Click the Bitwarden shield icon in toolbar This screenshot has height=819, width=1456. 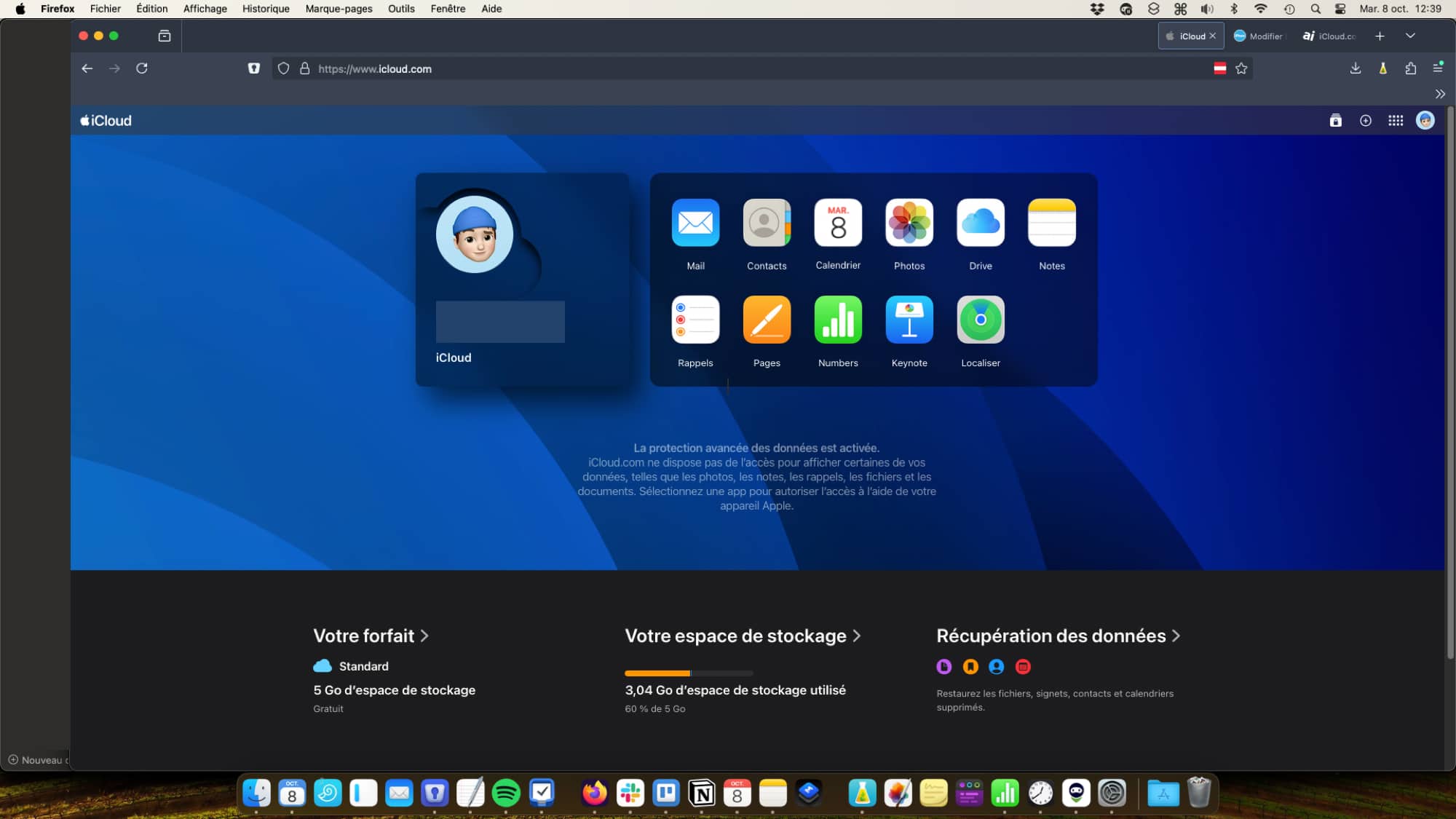click(x=254, y=68)
